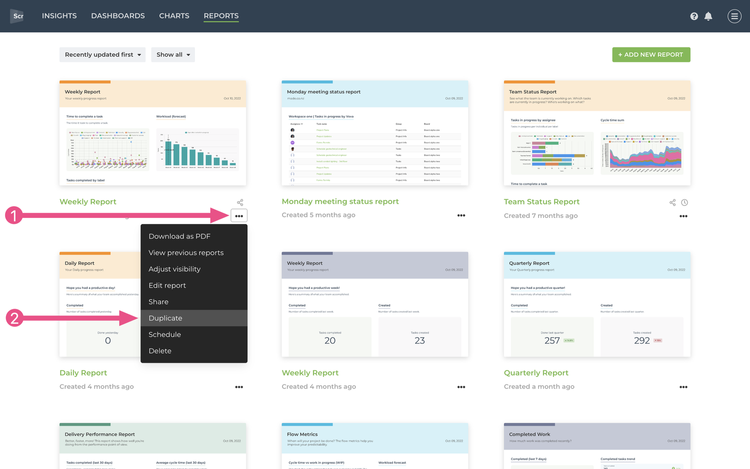
Task: Go to the Charts tab
Action: click(x=174, y=16)
